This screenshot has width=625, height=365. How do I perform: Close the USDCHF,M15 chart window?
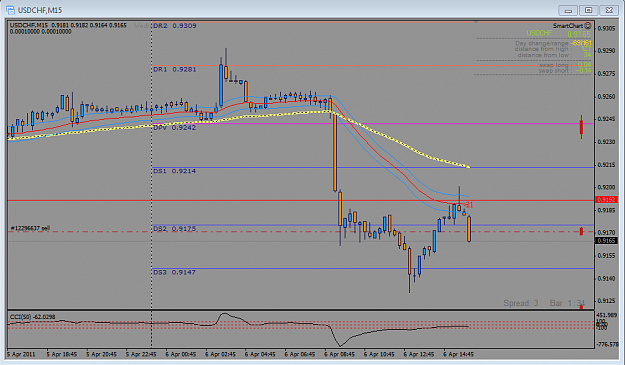point(609,10)
